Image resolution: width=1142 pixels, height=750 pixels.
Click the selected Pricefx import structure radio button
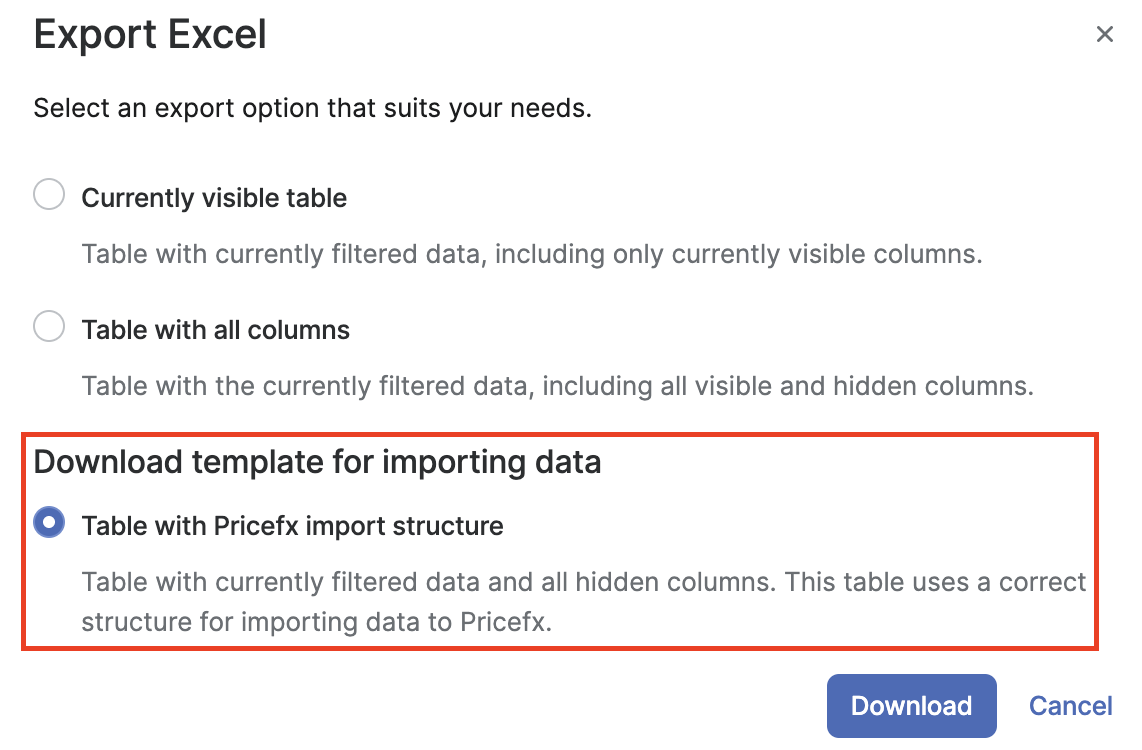tap(49, 523)
